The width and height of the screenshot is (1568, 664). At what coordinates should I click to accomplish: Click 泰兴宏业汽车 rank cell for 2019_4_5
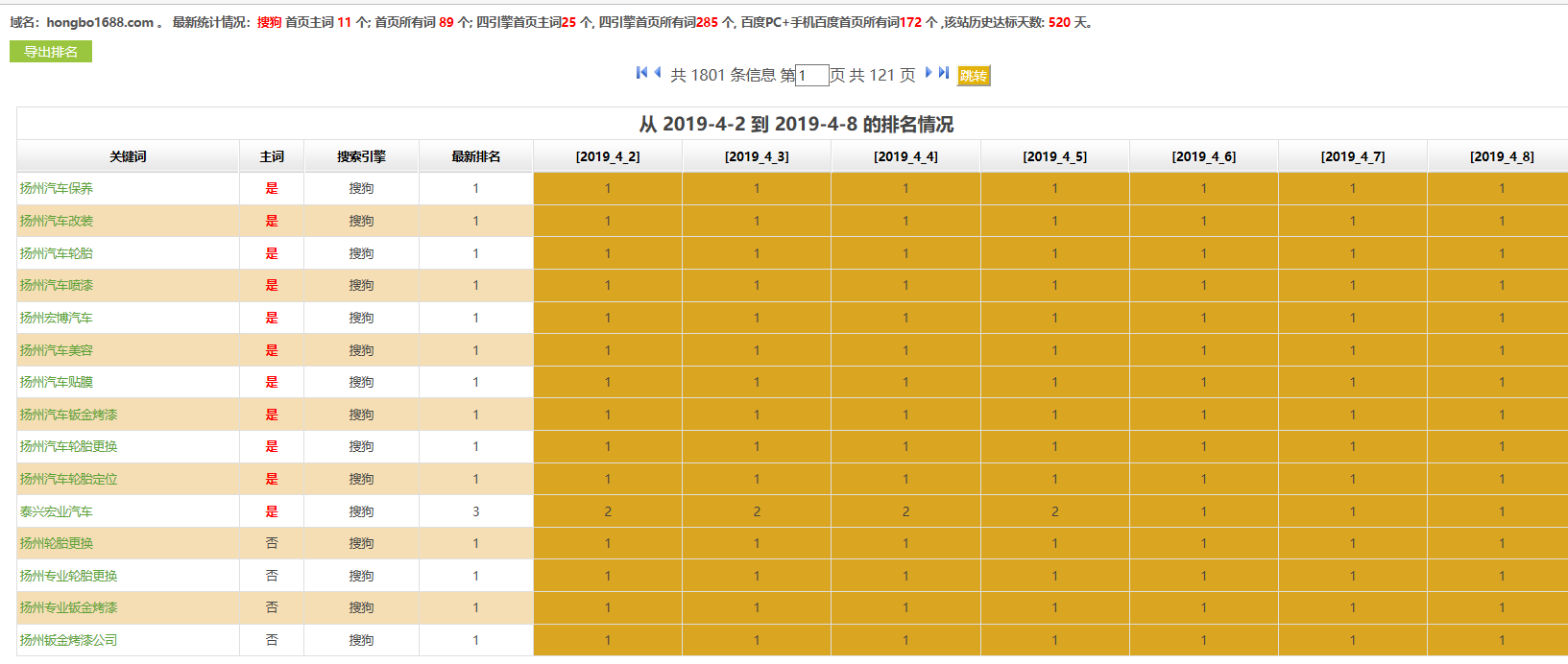point(1054,511)
